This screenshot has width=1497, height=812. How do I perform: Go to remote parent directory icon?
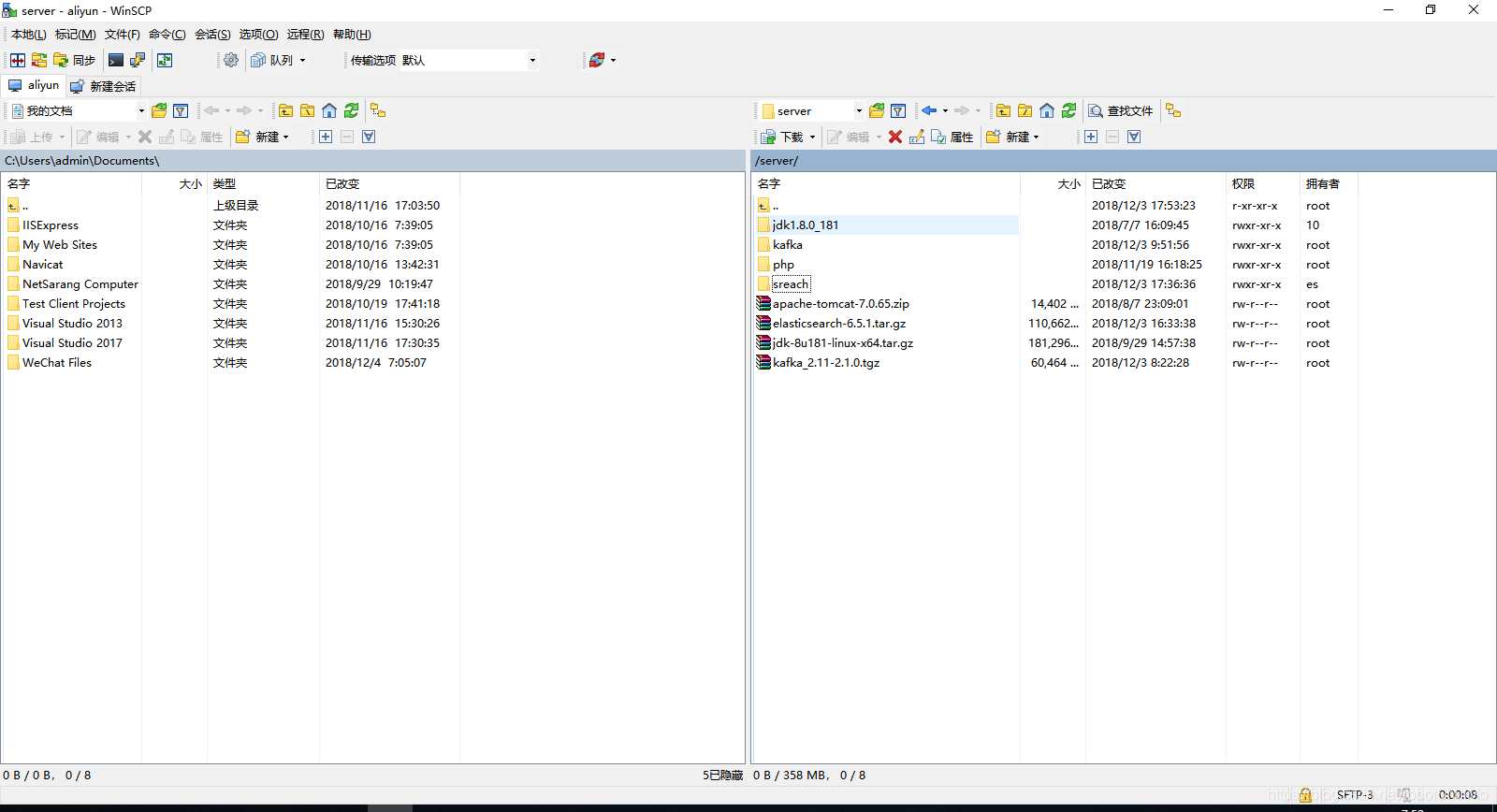[1003, 110]
